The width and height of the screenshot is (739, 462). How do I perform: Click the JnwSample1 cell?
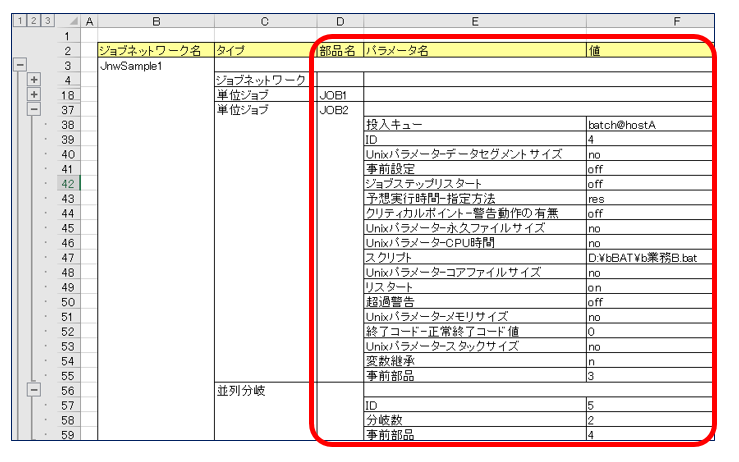coord(155,64)
